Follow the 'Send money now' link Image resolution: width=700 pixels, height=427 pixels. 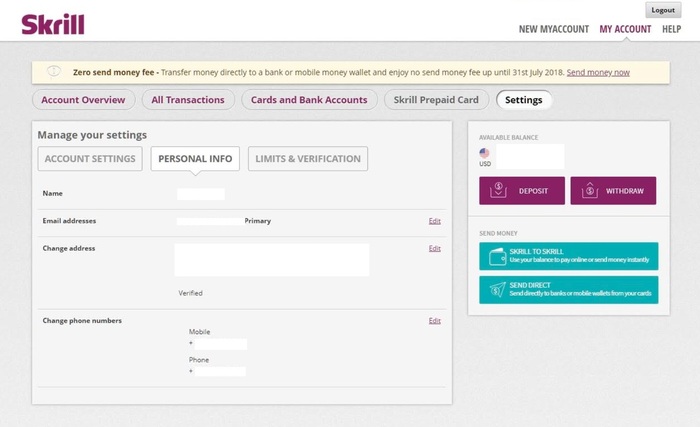coord(598,73)
